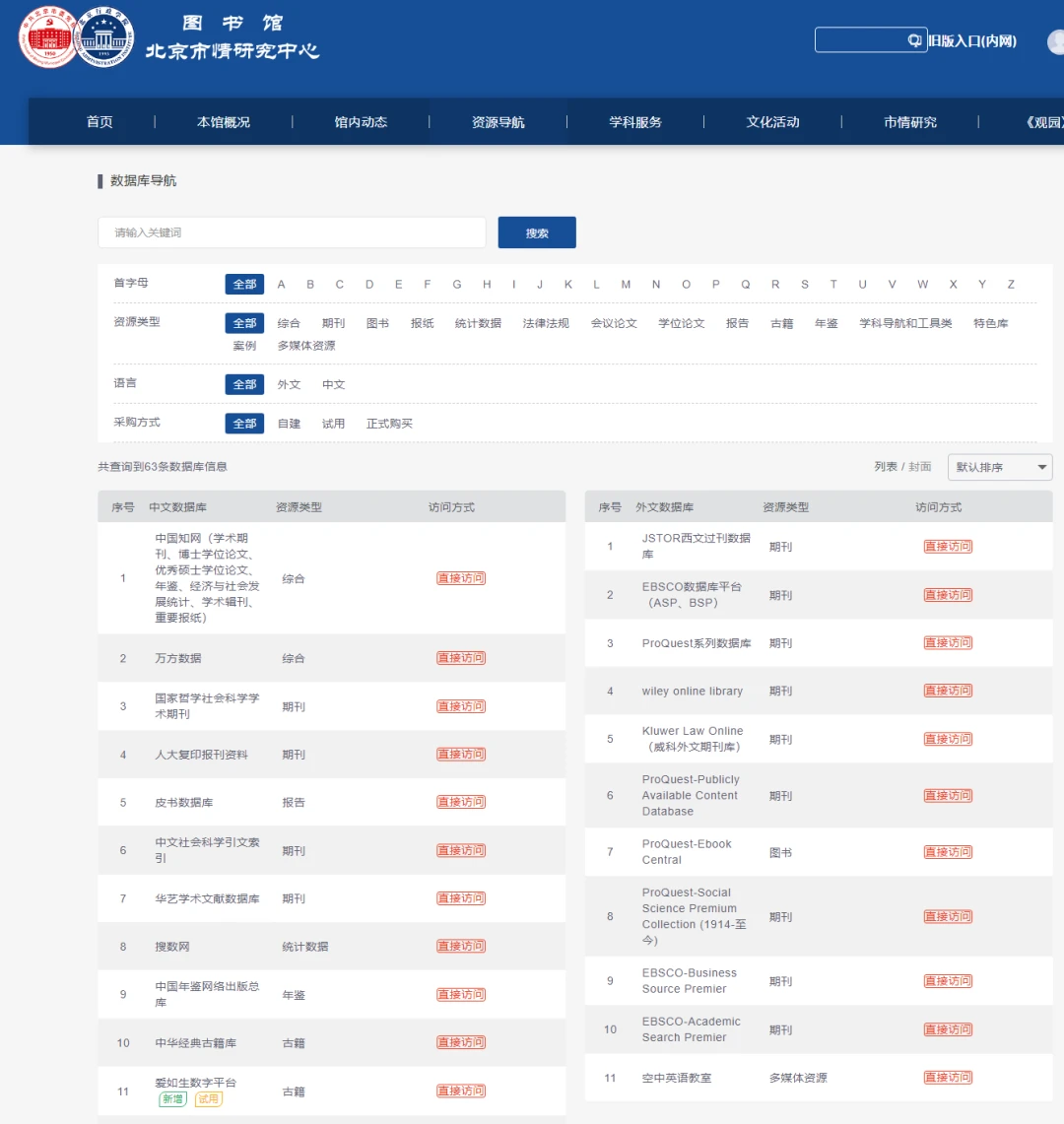Click 直接访问 for 中国知网 row

pyautogui.click(x=461, y=578)
